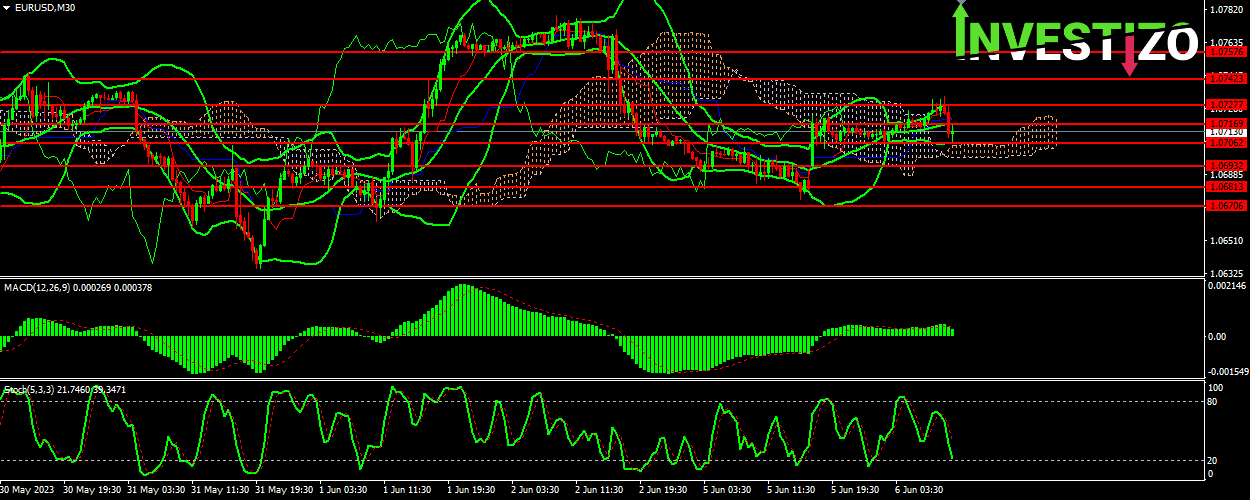Image resolution: width=1250 pixels, height=500 pixels.
Task: Click the 1 Jun 19:30 time marker
Action: point(471,491)
